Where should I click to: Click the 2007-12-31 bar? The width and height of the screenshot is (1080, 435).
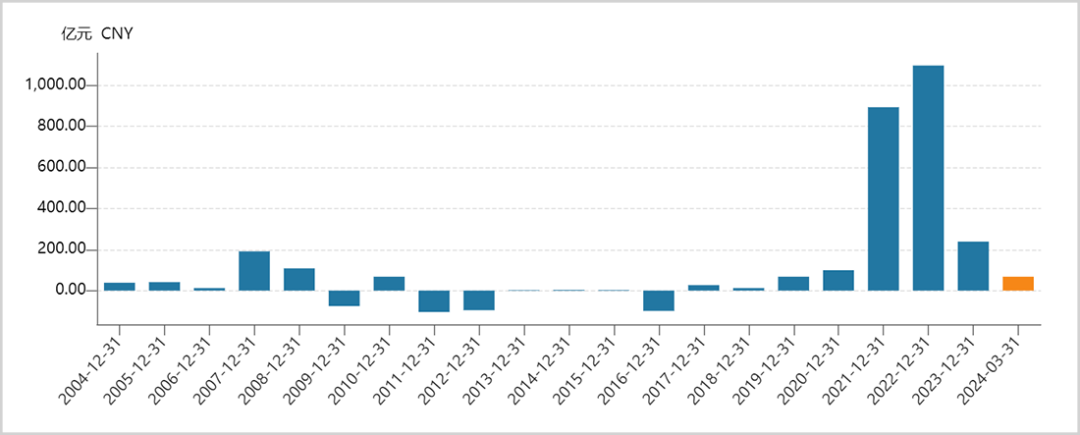click(254, 271)
